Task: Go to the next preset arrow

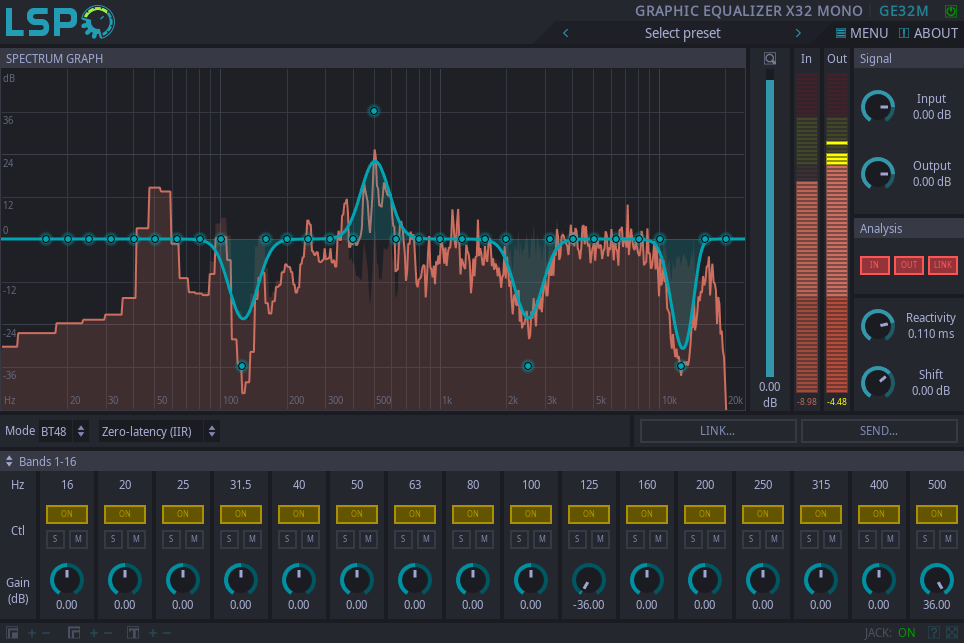Action: point(798,33)
